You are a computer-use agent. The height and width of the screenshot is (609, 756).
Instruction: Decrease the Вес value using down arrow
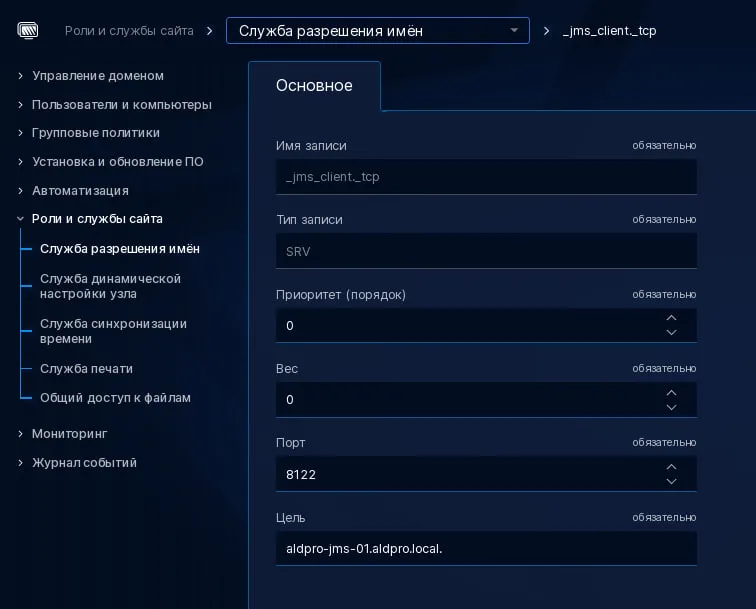(x=671, y=407)
